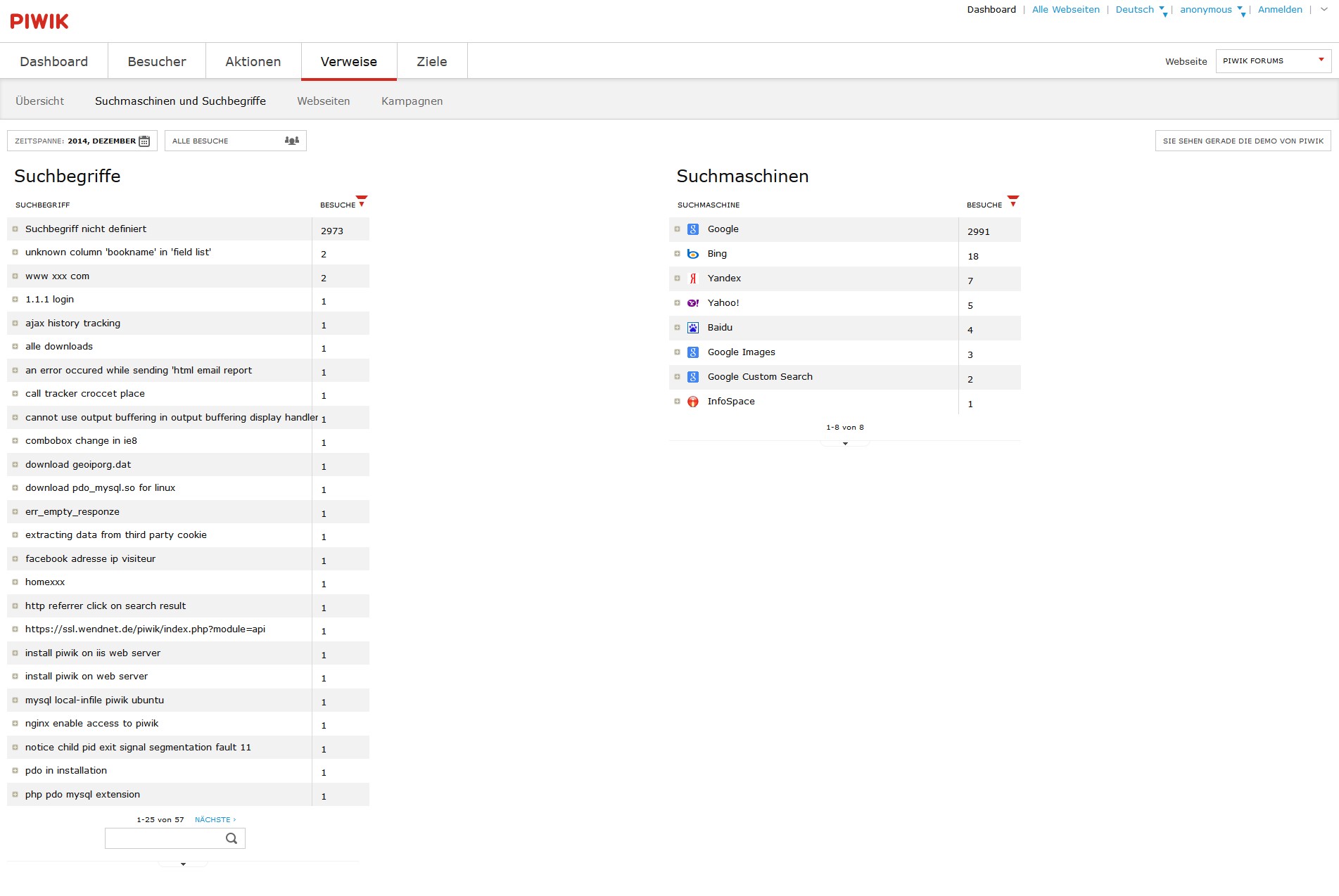Open the Kampagnen submenu
Image resolution: width=1339 pixels, height=896 pixels.
412,101
